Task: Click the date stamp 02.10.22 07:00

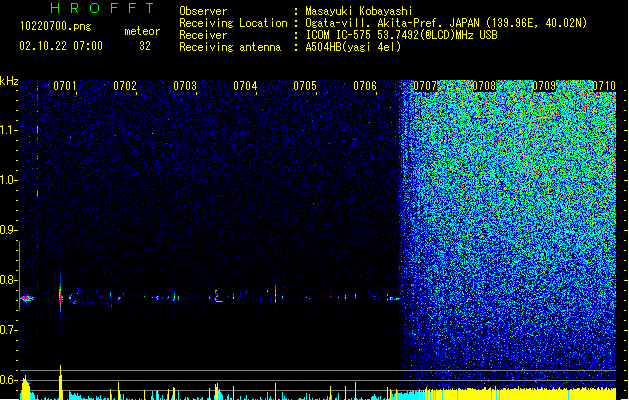Action: (61, 46)
